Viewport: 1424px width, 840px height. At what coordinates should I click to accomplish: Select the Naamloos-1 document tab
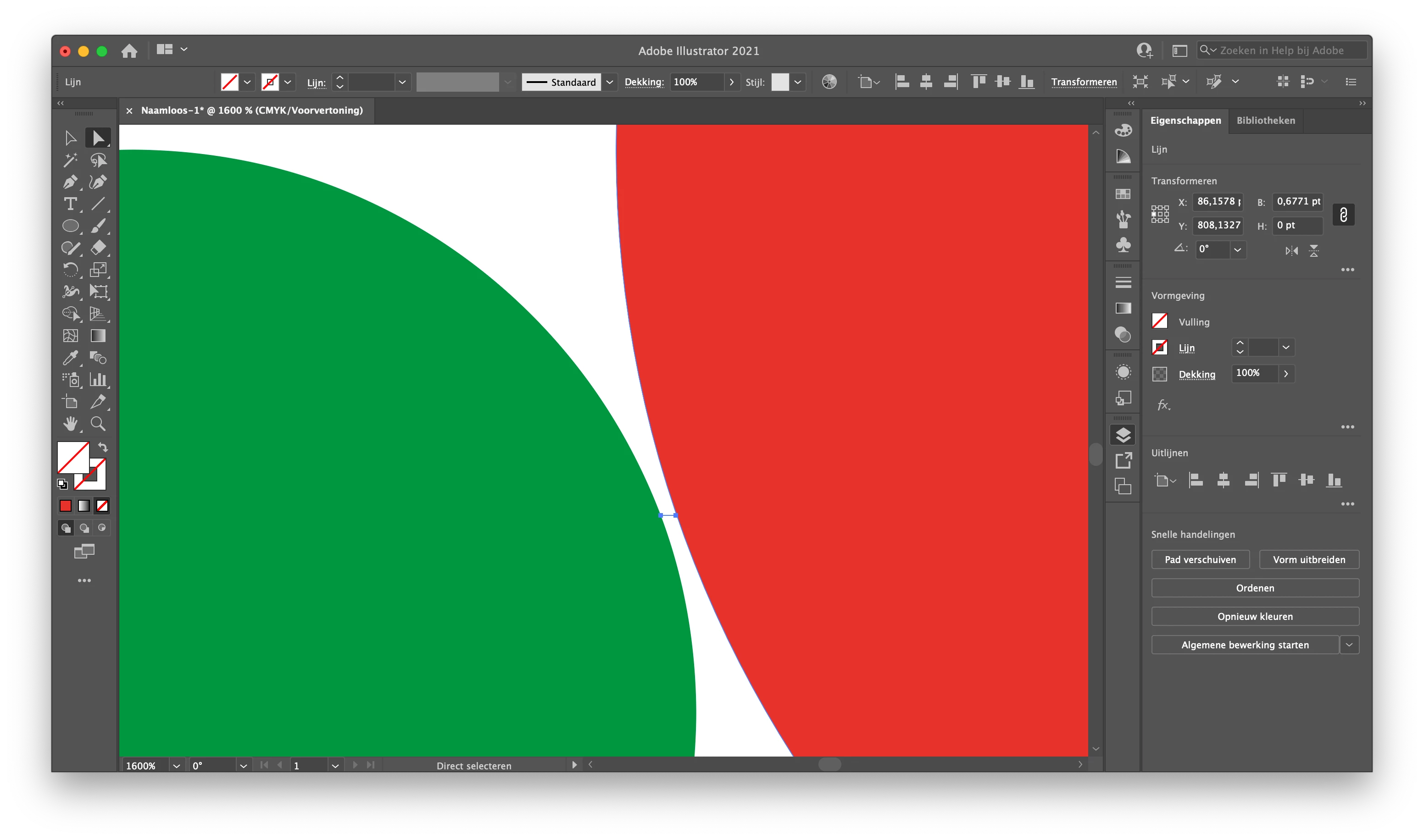tap(251, 111)
